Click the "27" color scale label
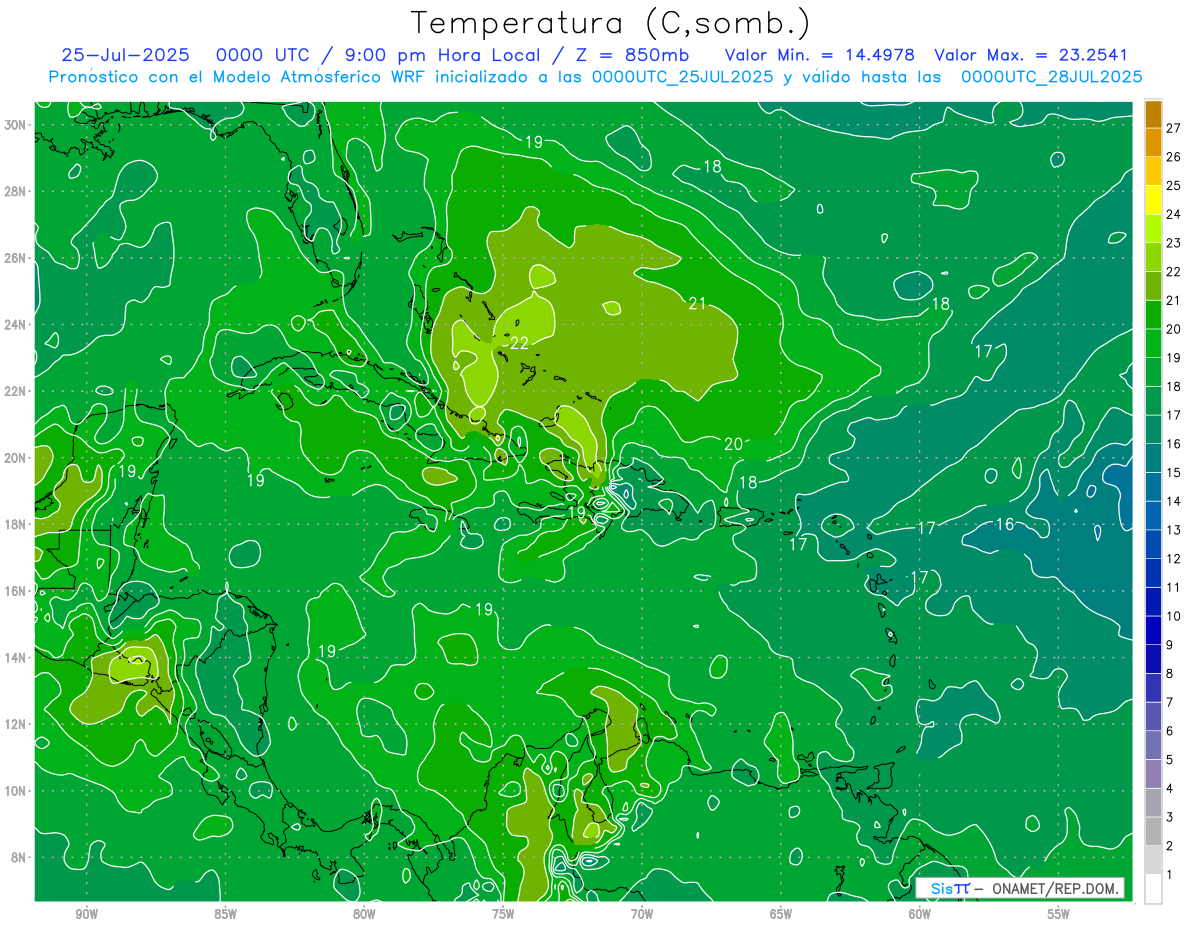The image size is (1200, 927). coord(1174,128)
